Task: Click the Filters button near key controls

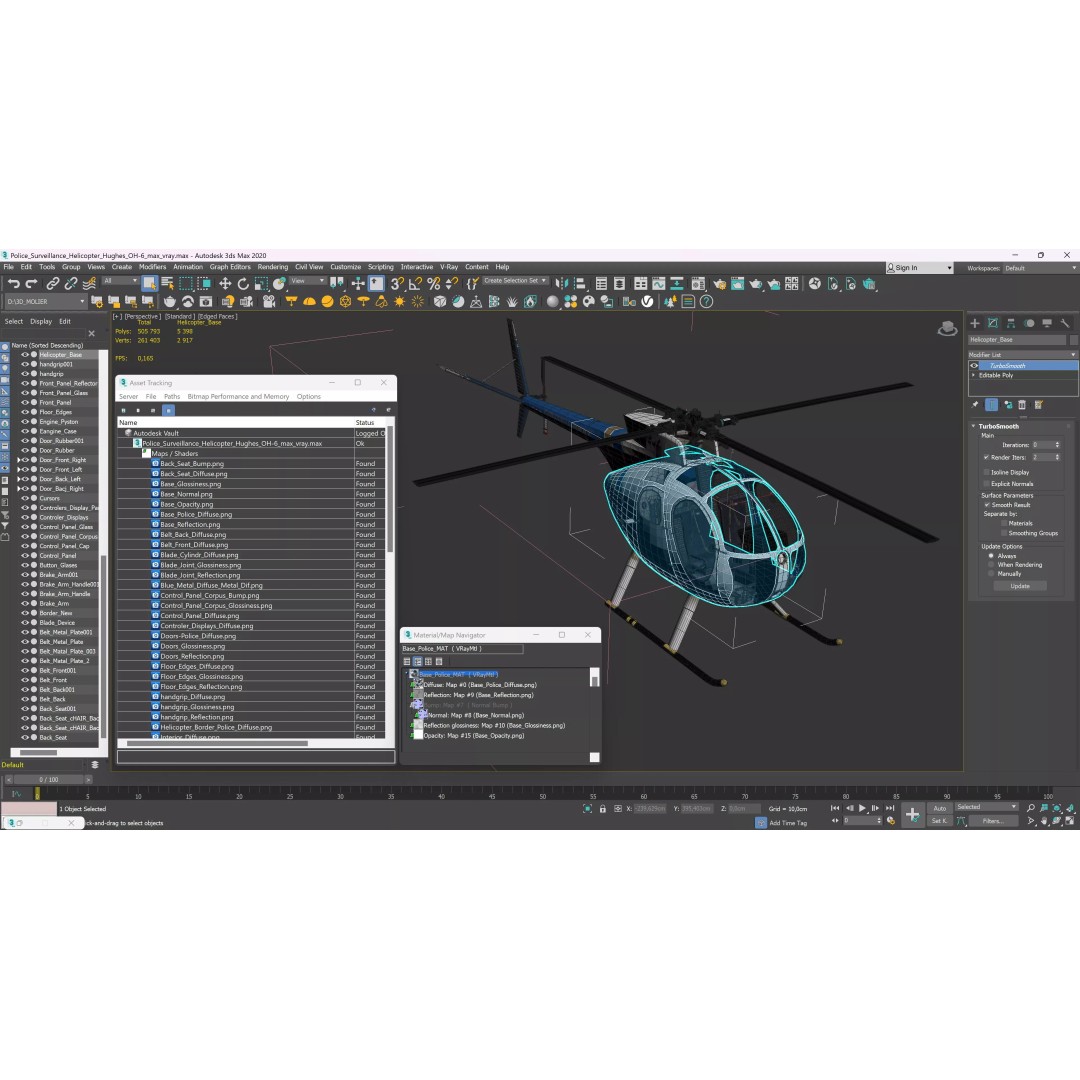Action: (993, 821)
